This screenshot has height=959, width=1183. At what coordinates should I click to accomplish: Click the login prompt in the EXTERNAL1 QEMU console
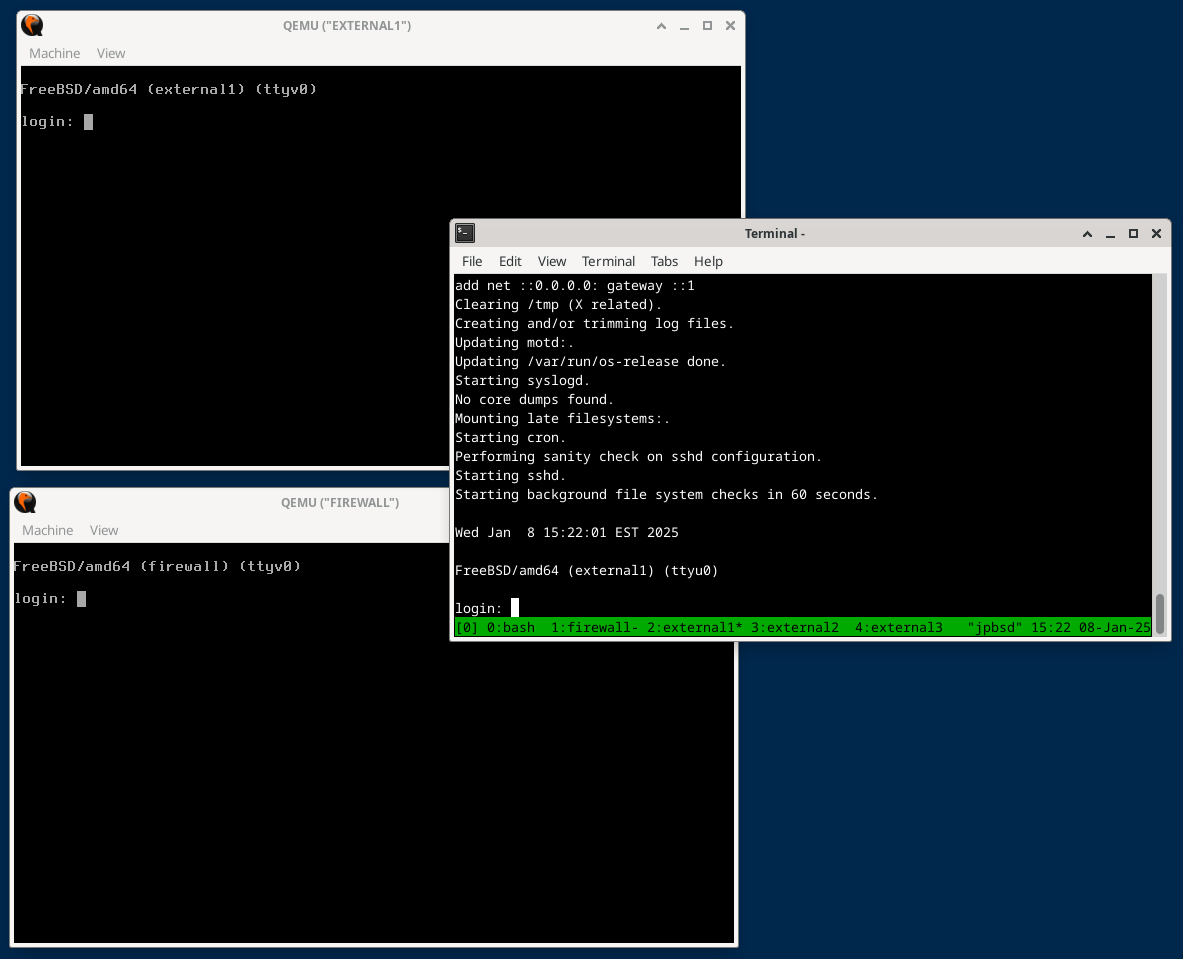pyautogui.click(x=47, y=121)
